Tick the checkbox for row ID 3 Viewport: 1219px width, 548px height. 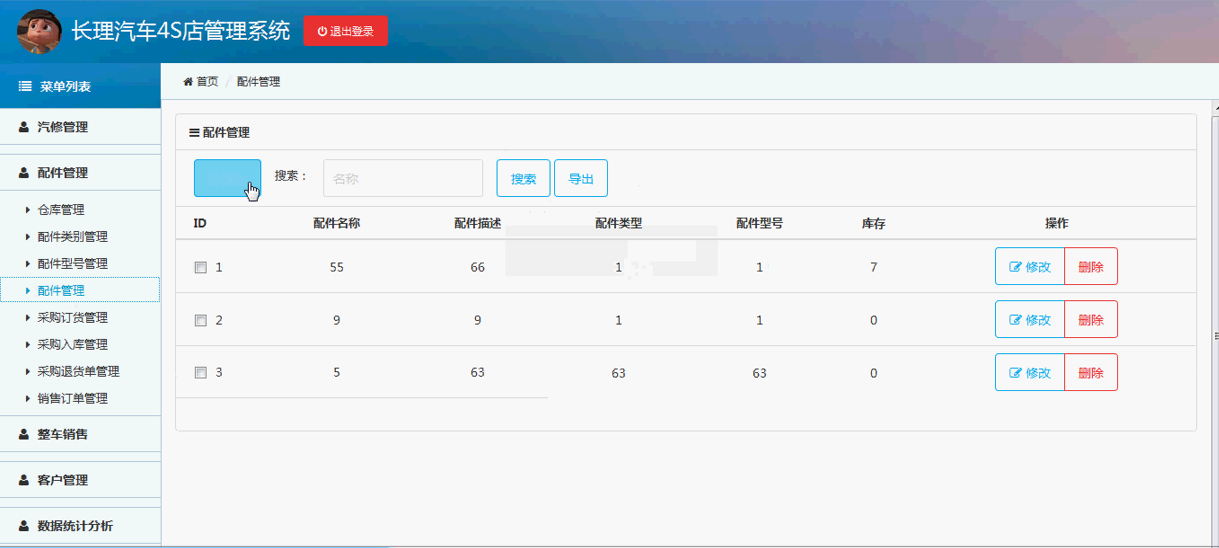(x=200, y=372)
